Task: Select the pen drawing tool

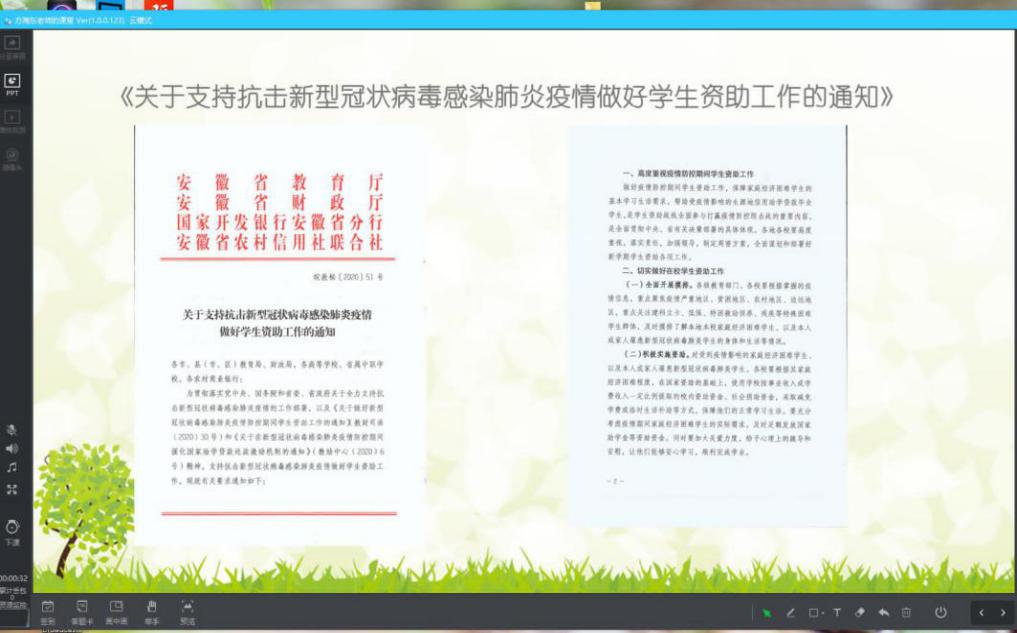Action: click(791, 613)
